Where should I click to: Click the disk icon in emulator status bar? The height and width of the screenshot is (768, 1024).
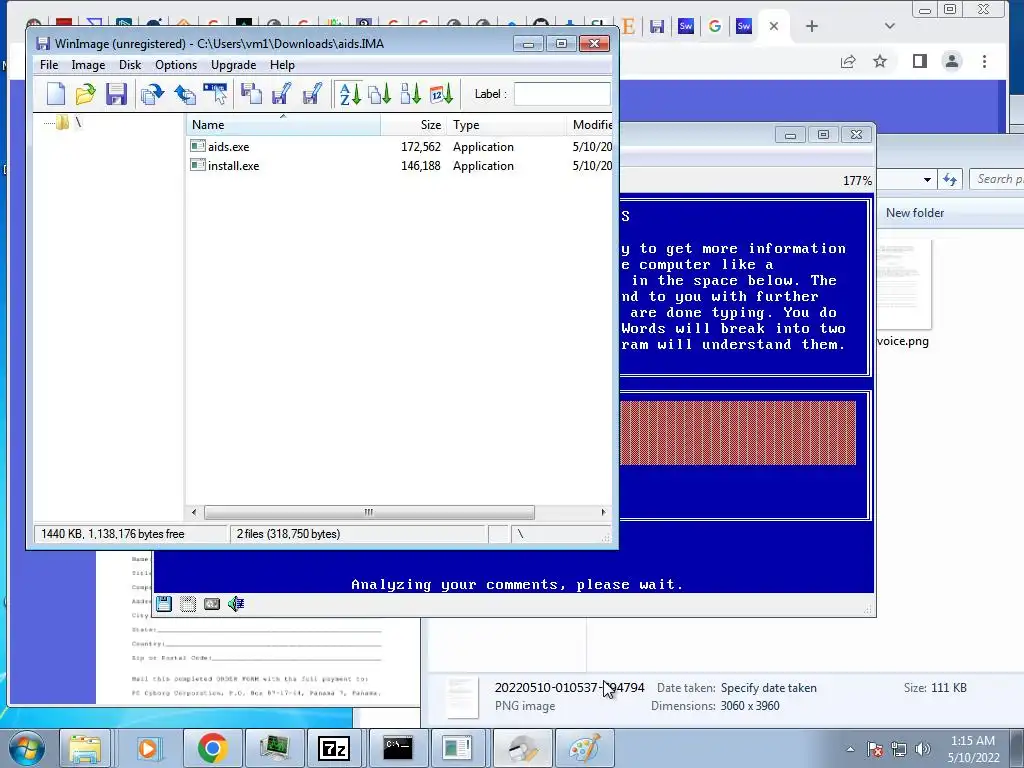coord(164,604)
